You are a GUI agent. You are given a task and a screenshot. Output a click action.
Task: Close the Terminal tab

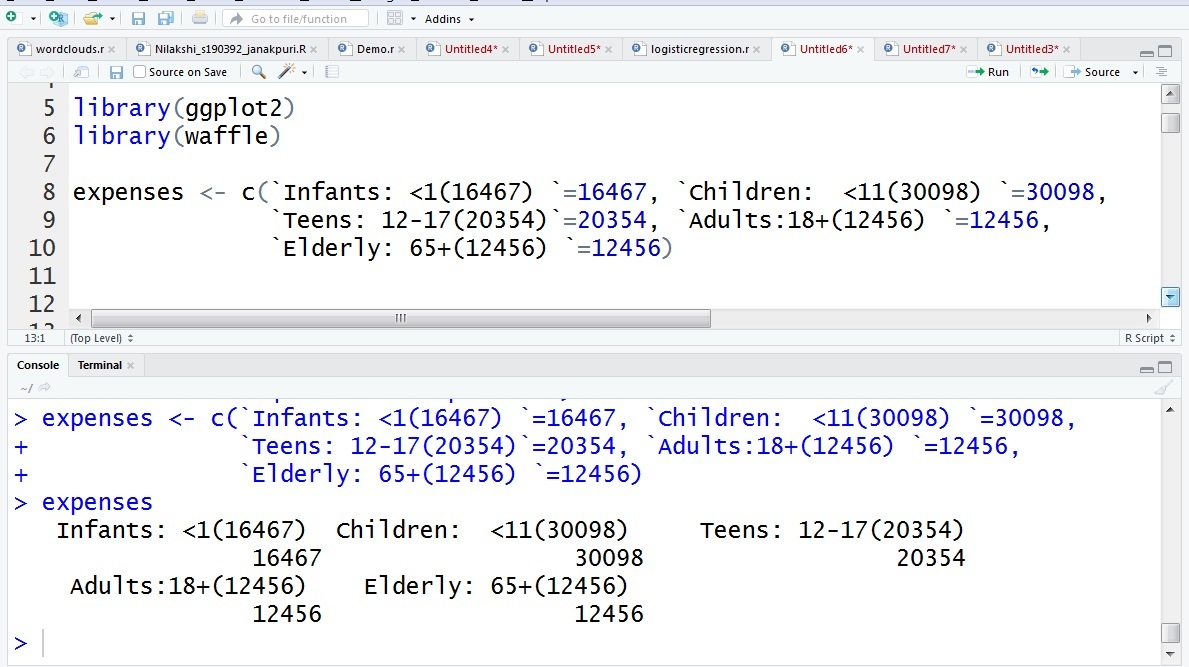(130, 366)
